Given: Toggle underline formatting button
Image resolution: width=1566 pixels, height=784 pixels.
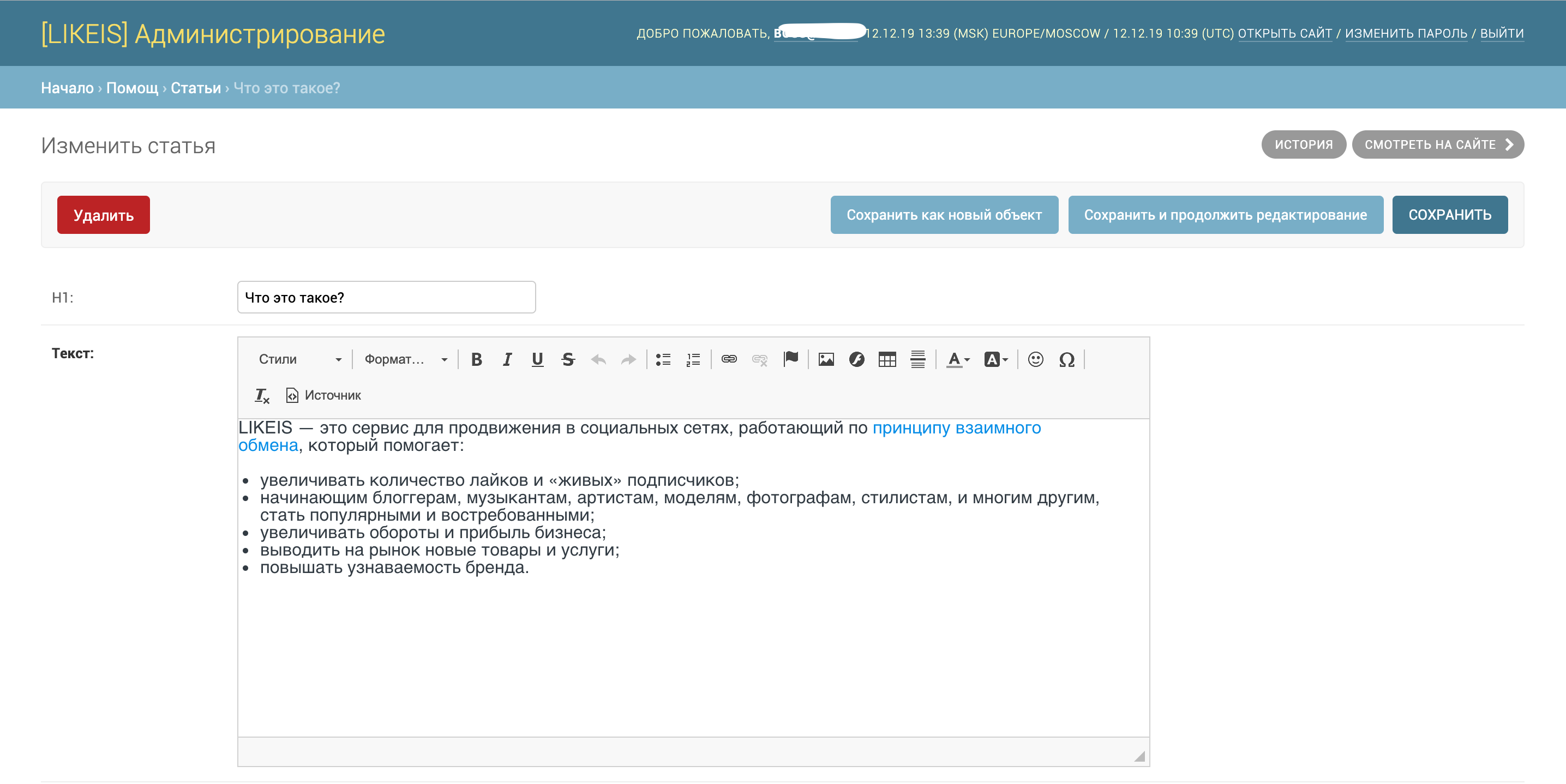Looking at the screenshot, I should tap(537, 359).
